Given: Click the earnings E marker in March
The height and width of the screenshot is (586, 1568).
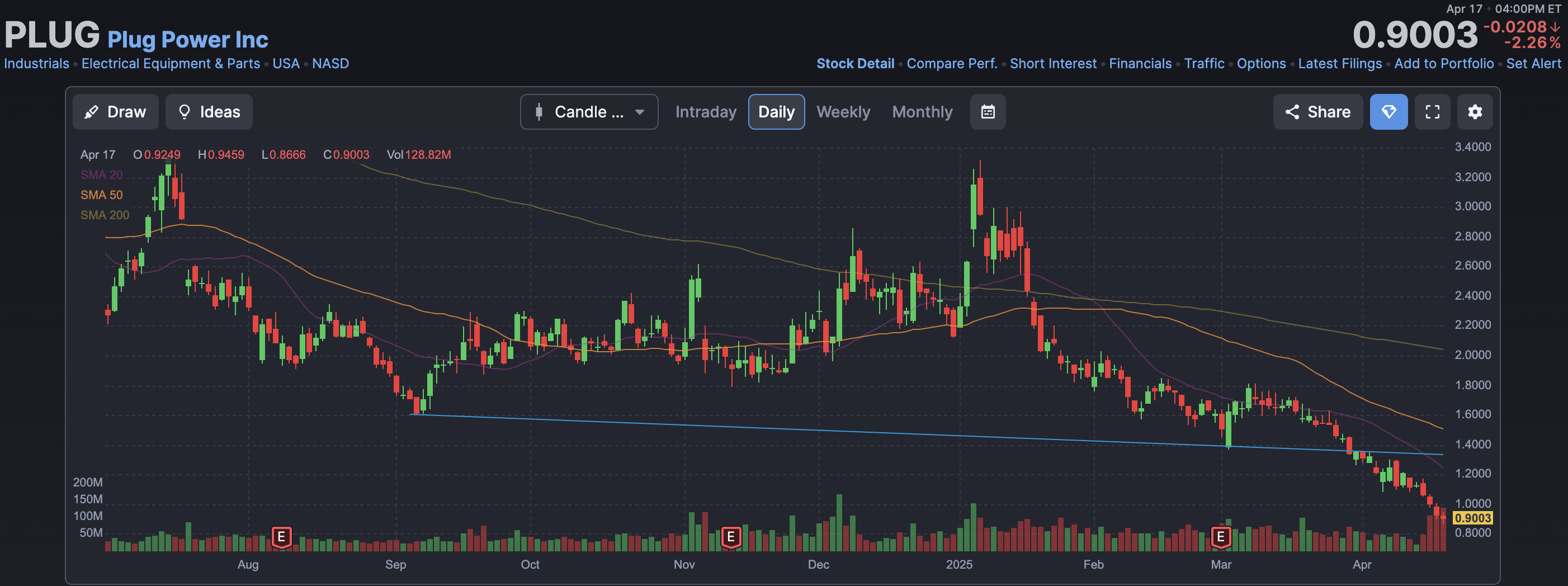Looking at the screenshot, I should click(1220, 537).
